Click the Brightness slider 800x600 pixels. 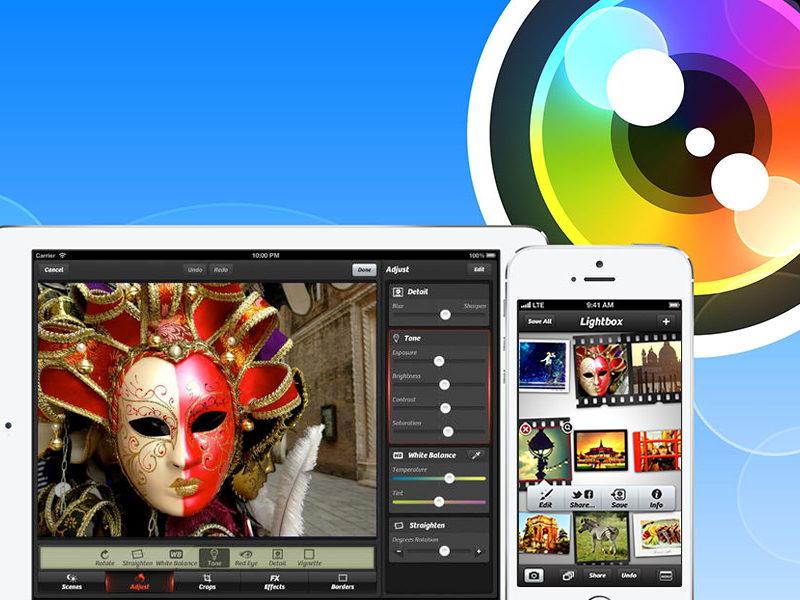coord(438,385)
